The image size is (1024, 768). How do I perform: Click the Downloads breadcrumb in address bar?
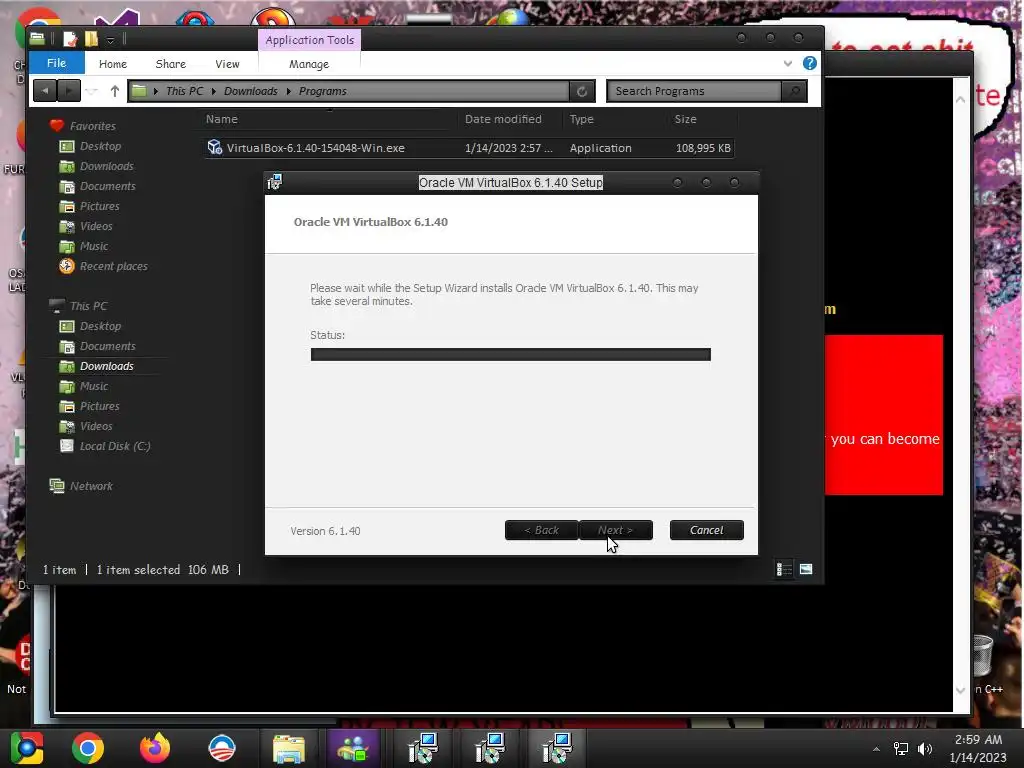pos(251,91)
